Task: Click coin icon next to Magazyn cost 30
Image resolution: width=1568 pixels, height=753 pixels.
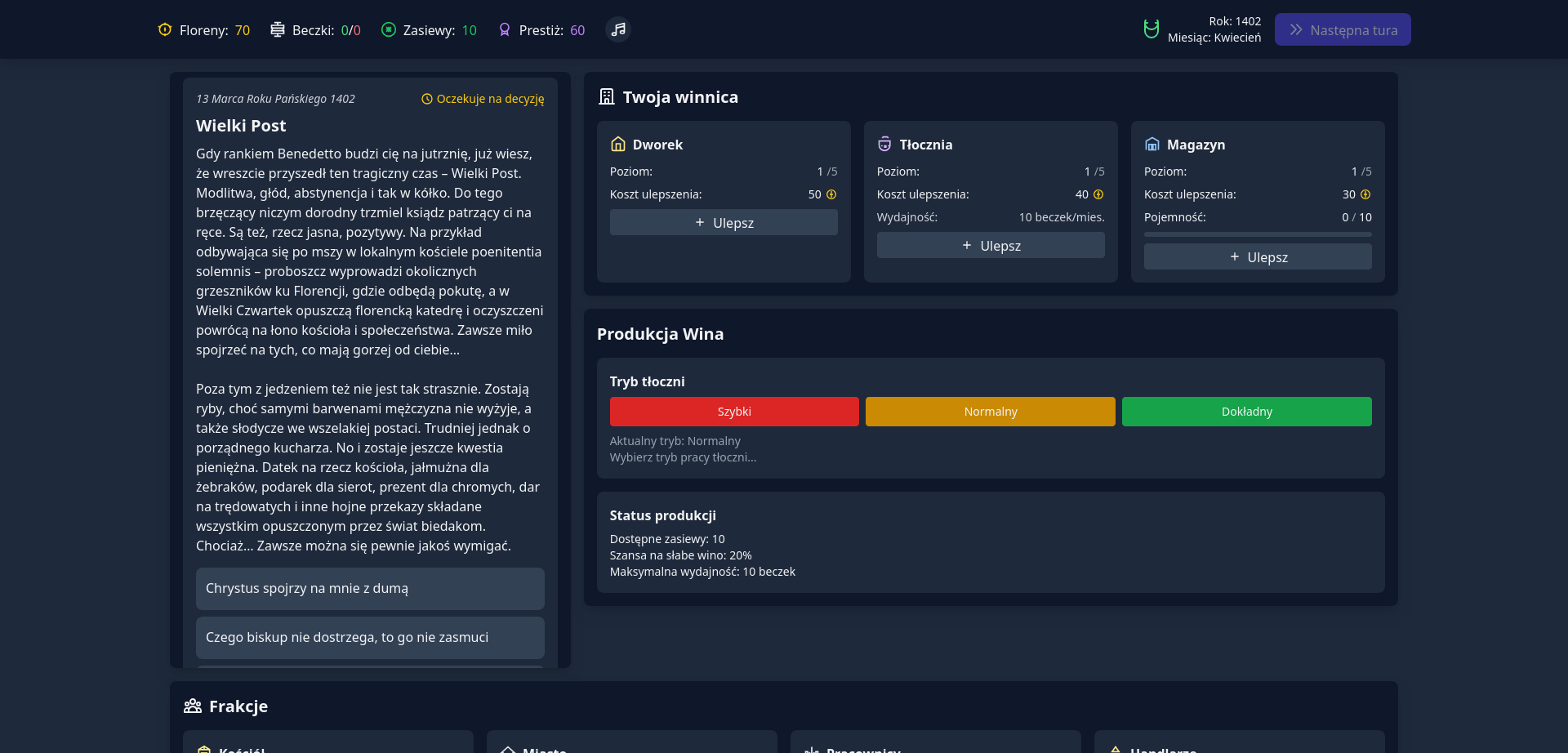Action: tap(1365, 194)
